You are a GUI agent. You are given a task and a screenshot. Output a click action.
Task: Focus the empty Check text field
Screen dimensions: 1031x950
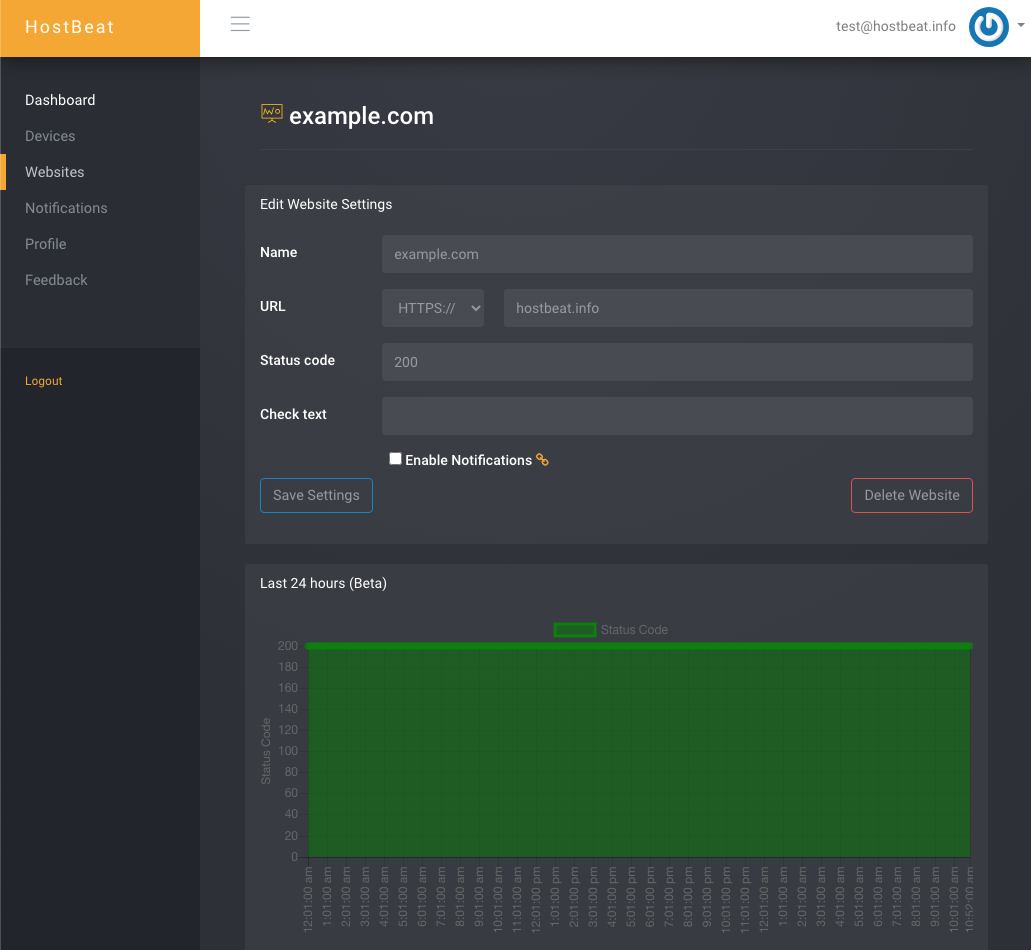(677, 416)
